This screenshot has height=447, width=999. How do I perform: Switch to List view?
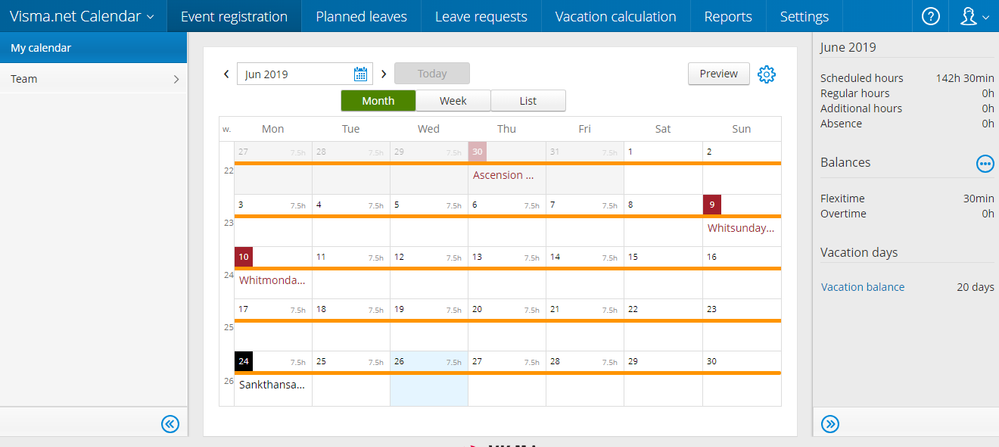528,101
